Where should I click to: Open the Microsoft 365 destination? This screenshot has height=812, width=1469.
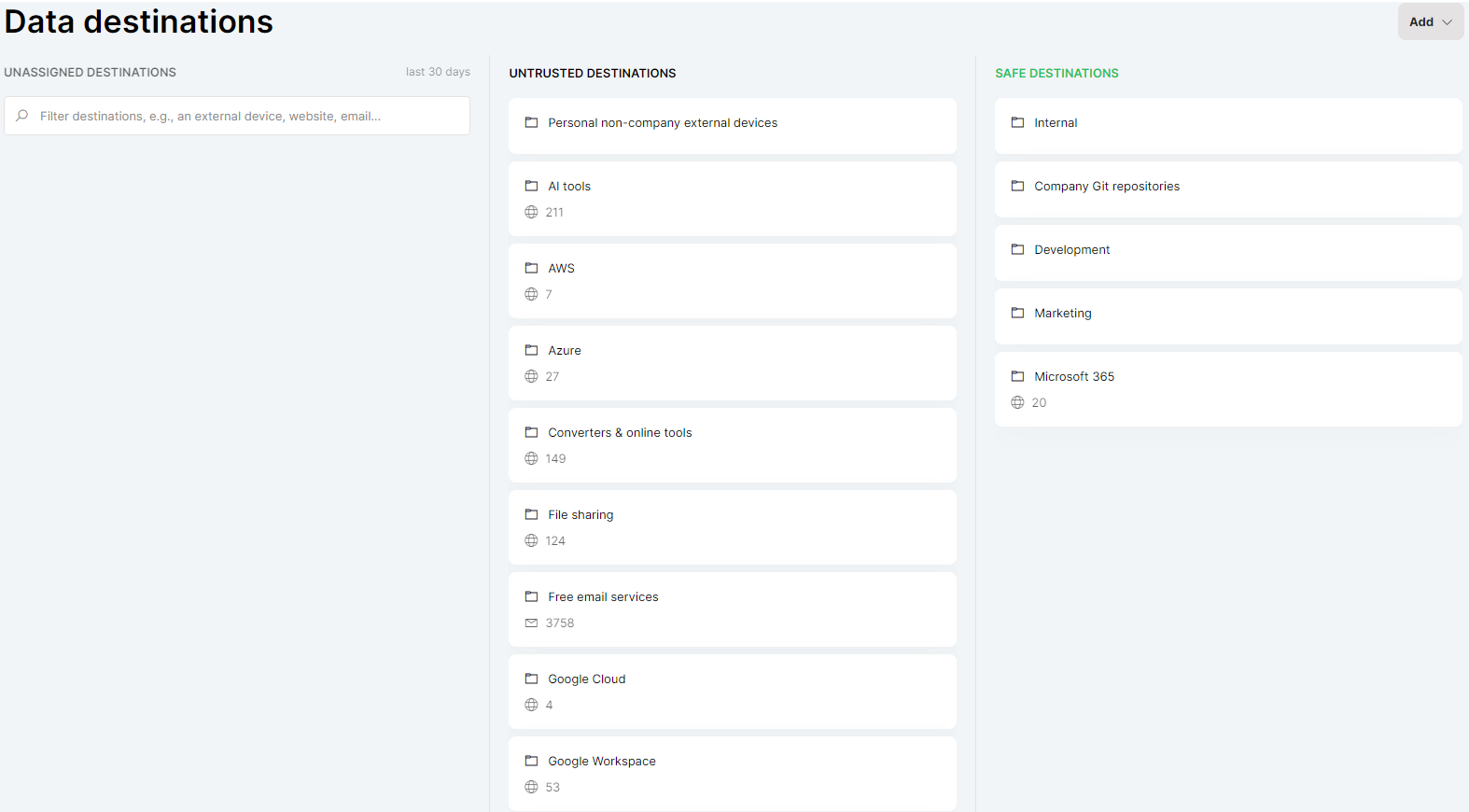pyautogui.click(x=1228, y=389)
